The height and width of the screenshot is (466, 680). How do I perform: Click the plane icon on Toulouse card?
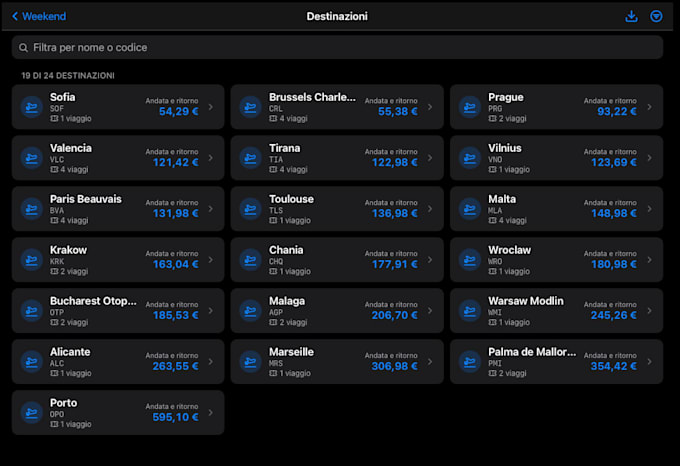[x=251, y=209]
